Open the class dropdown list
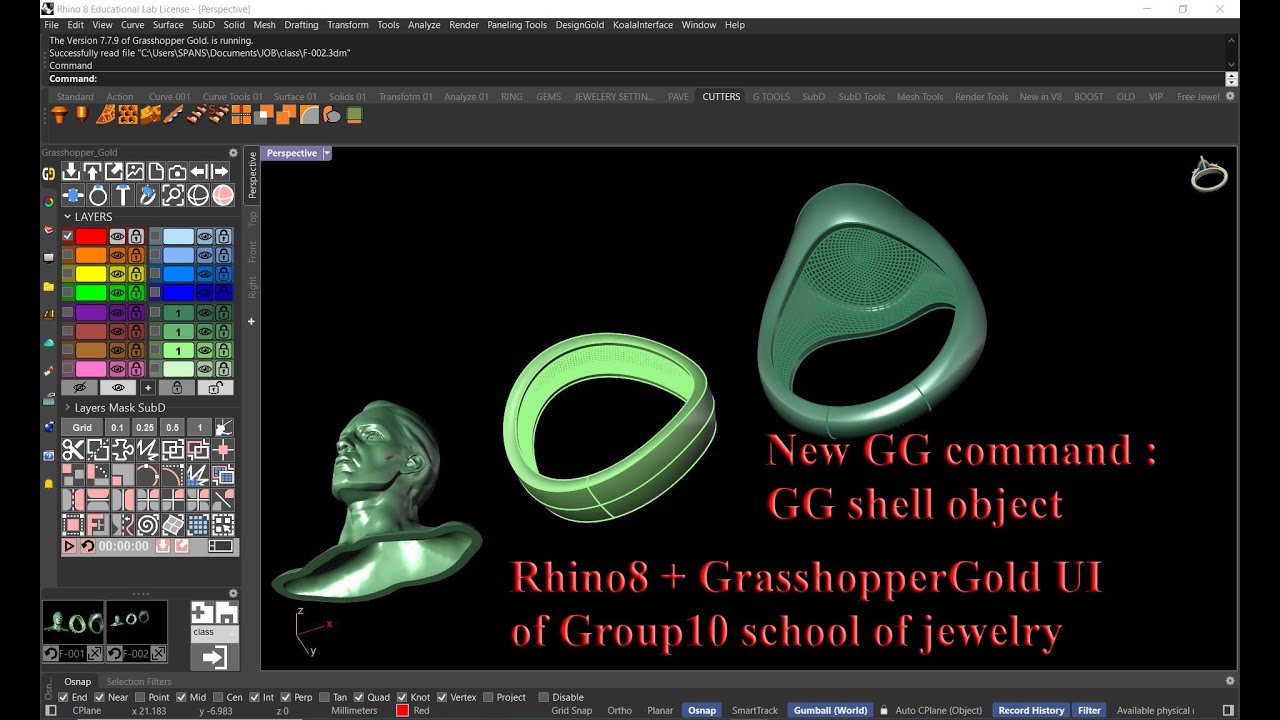1280x720 pixels. pyautogui.click(x=214, y=632)
